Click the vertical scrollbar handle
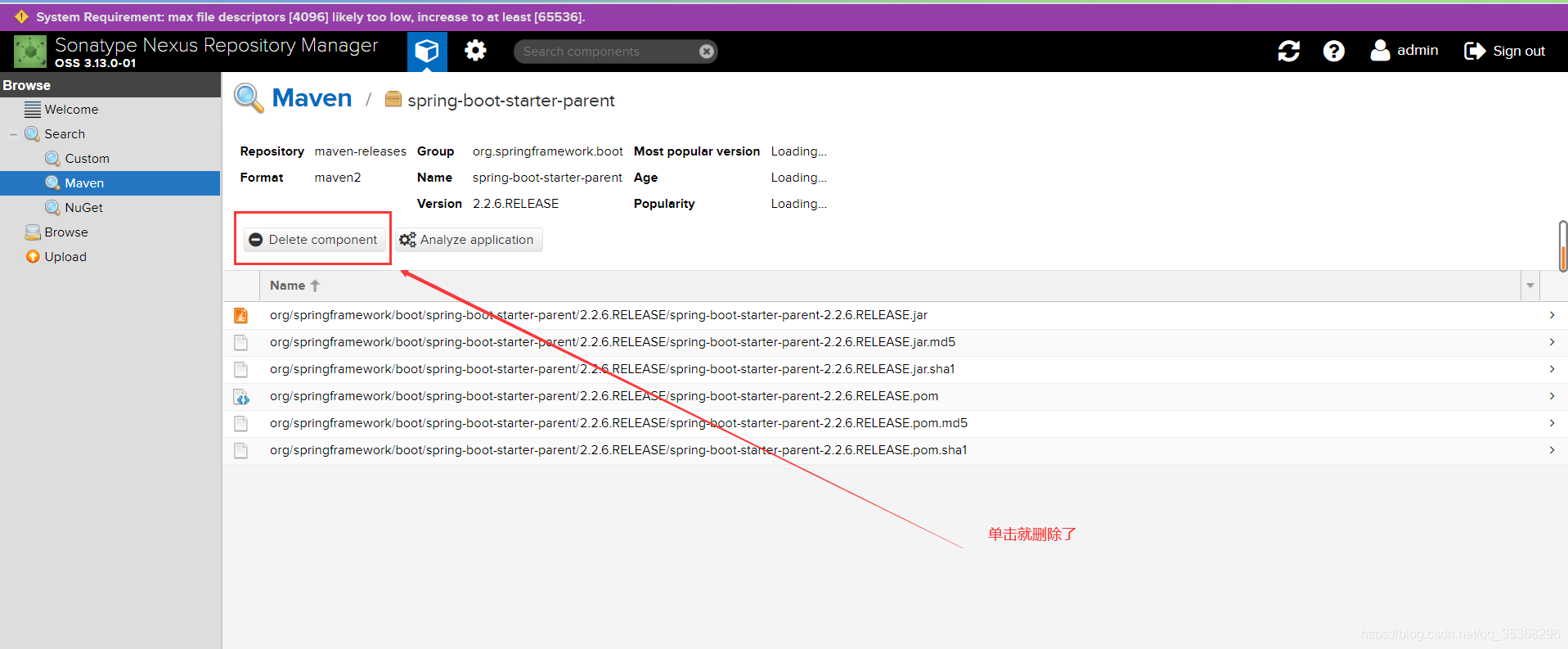The image size is (1568, 649). 1563,246
